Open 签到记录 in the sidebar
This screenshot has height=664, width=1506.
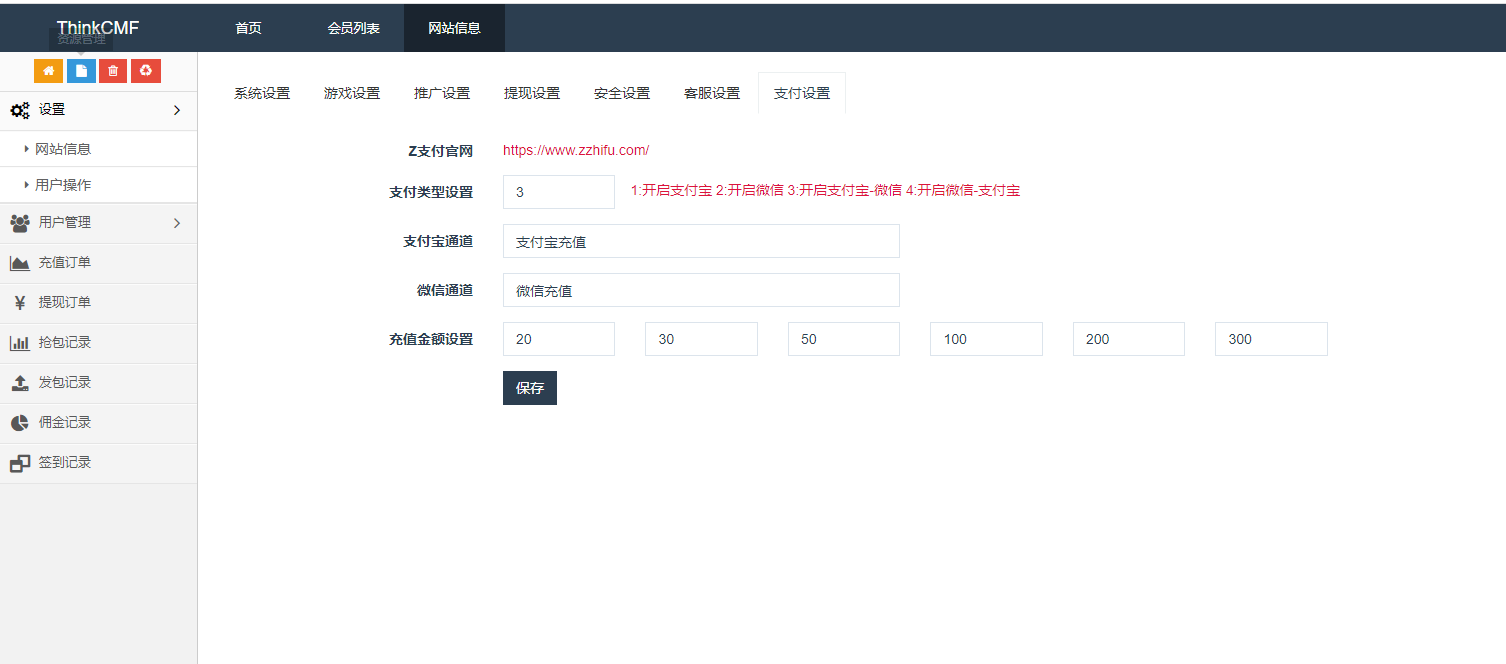coord(64,463)
